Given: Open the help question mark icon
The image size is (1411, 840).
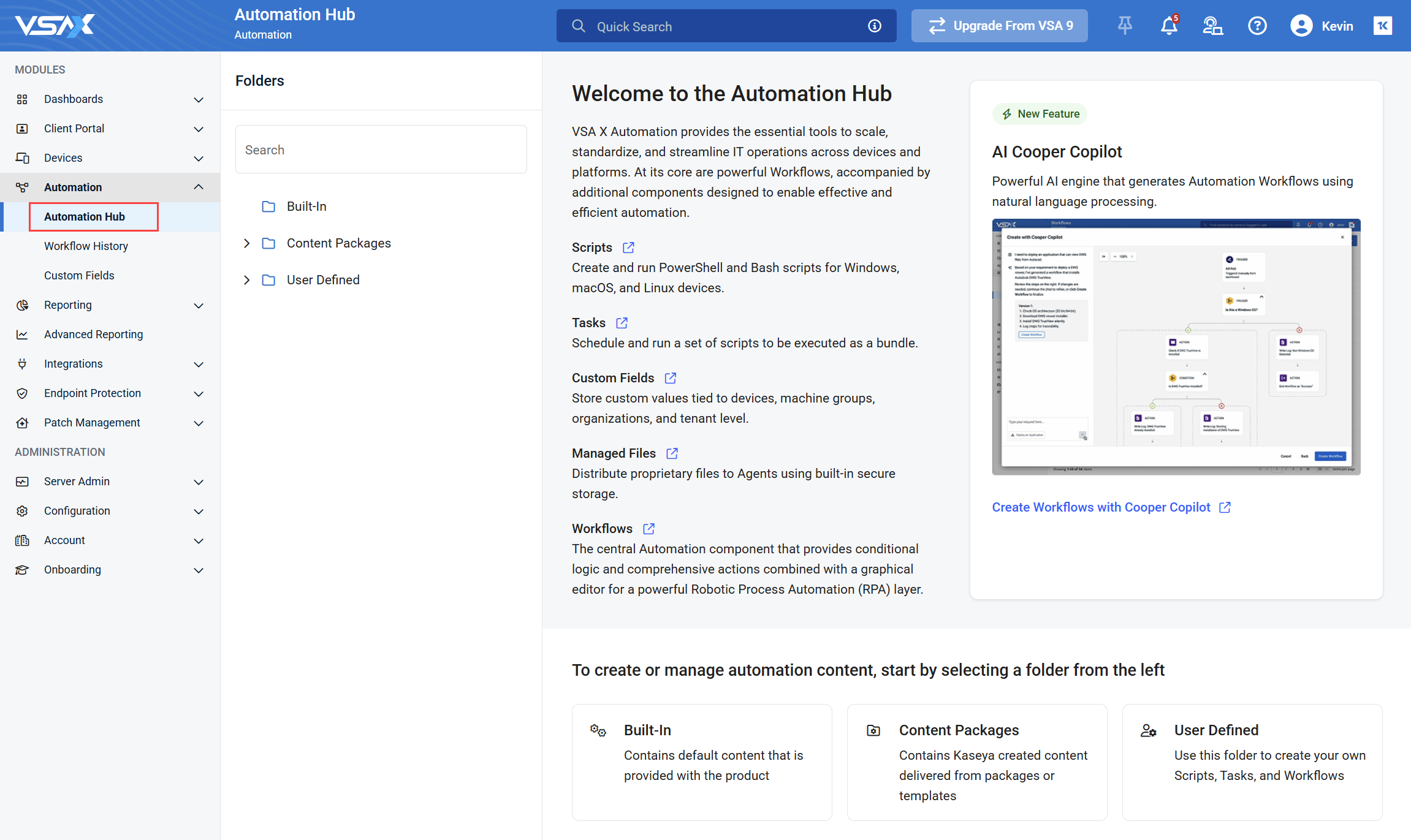Looking at the screenshot, I should click(1257, 26).
